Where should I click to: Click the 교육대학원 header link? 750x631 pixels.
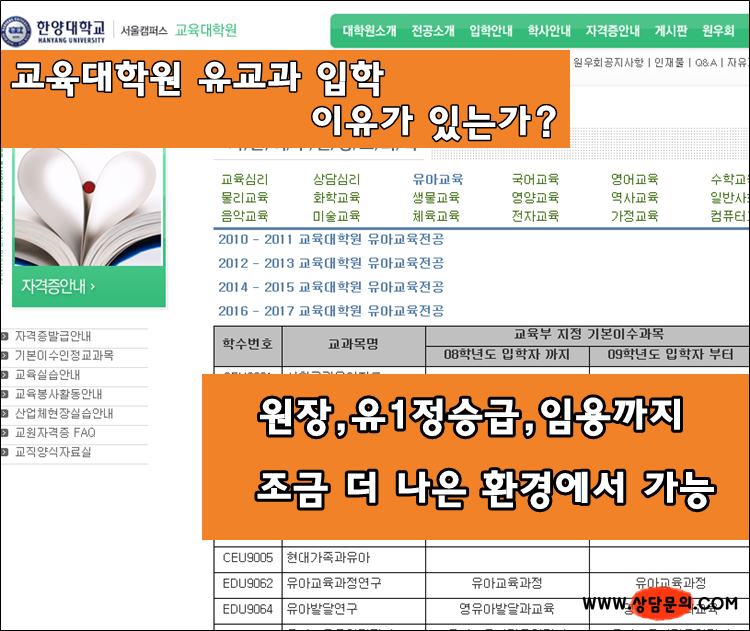206,30
